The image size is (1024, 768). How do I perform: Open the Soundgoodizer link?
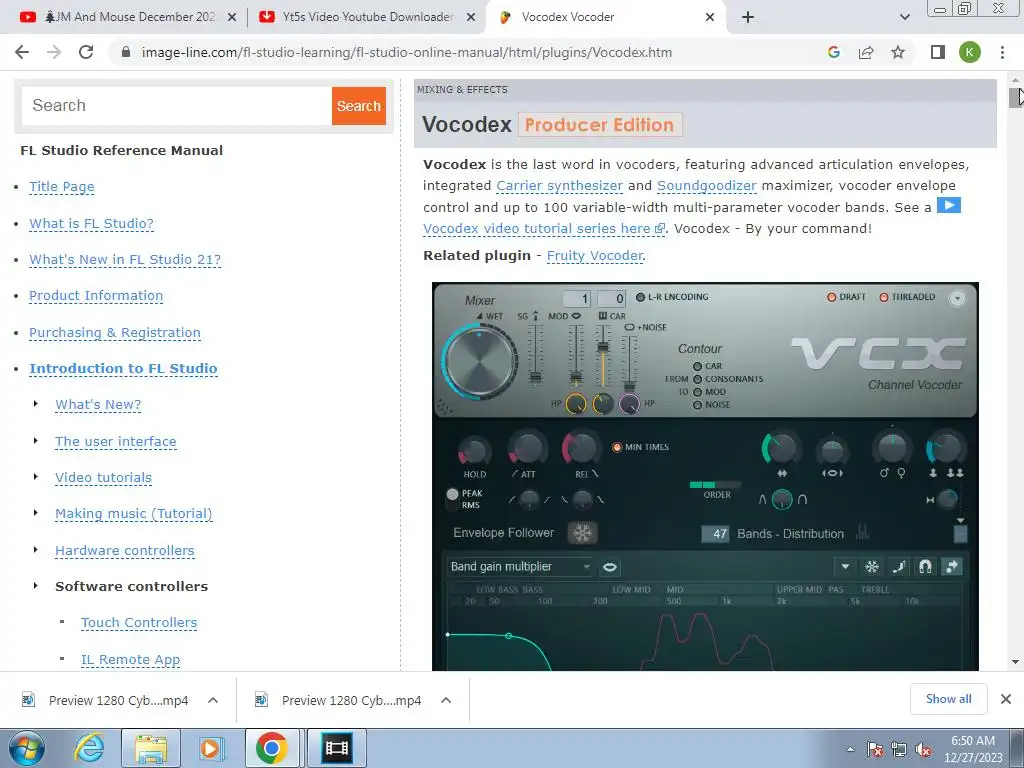pyautogui.click(x=707, y=185)
